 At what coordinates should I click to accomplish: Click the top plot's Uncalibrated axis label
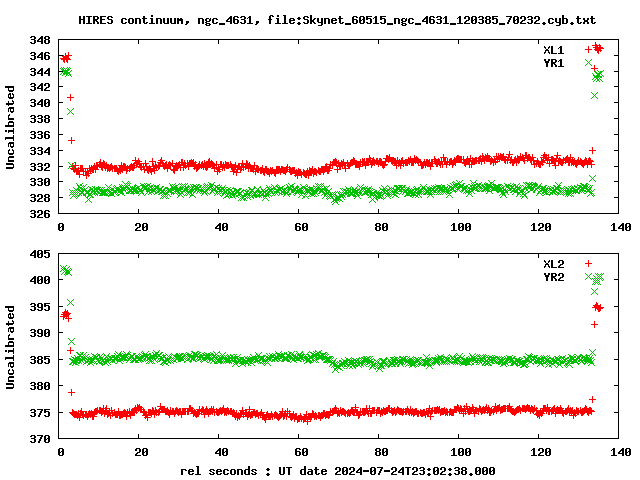click(x=10, y=127)
